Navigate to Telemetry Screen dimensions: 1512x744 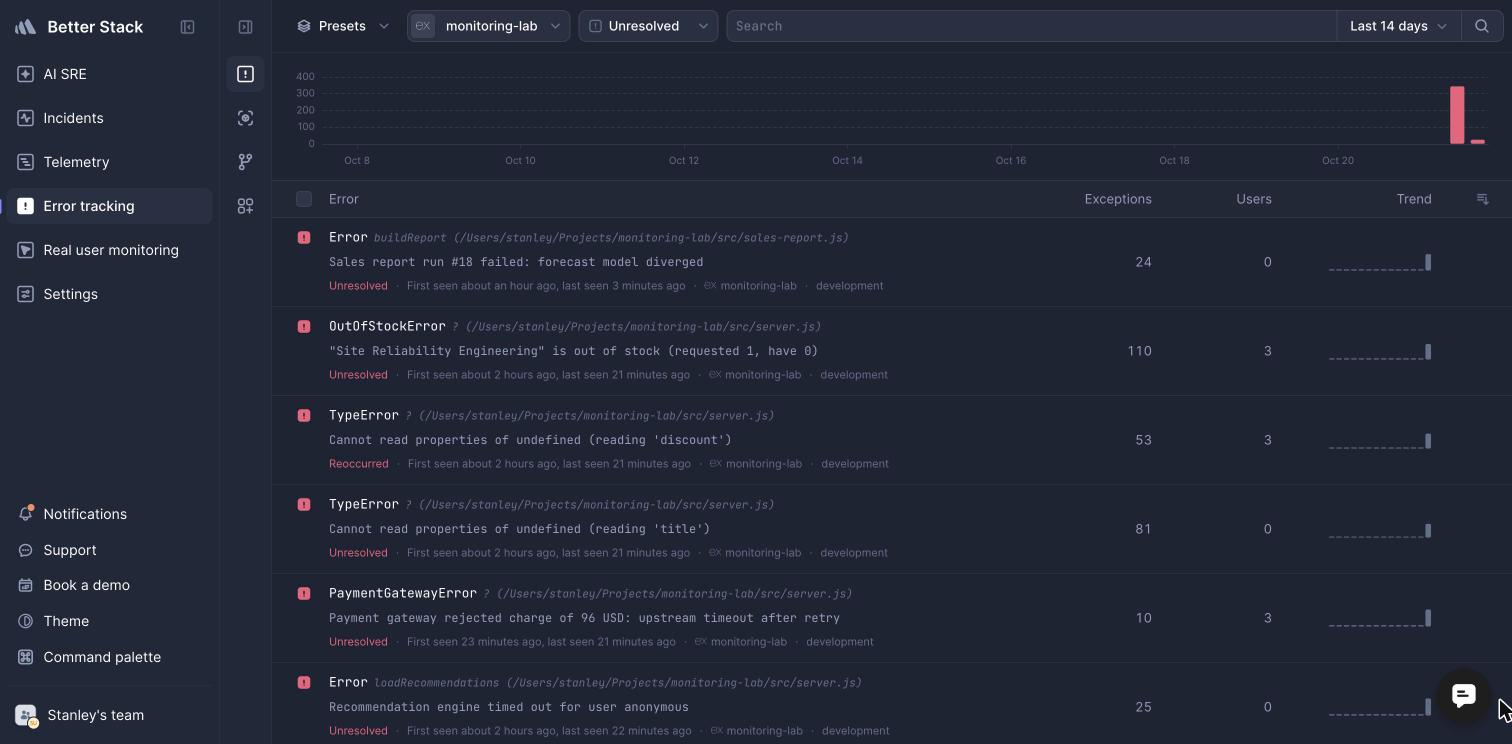109,162
